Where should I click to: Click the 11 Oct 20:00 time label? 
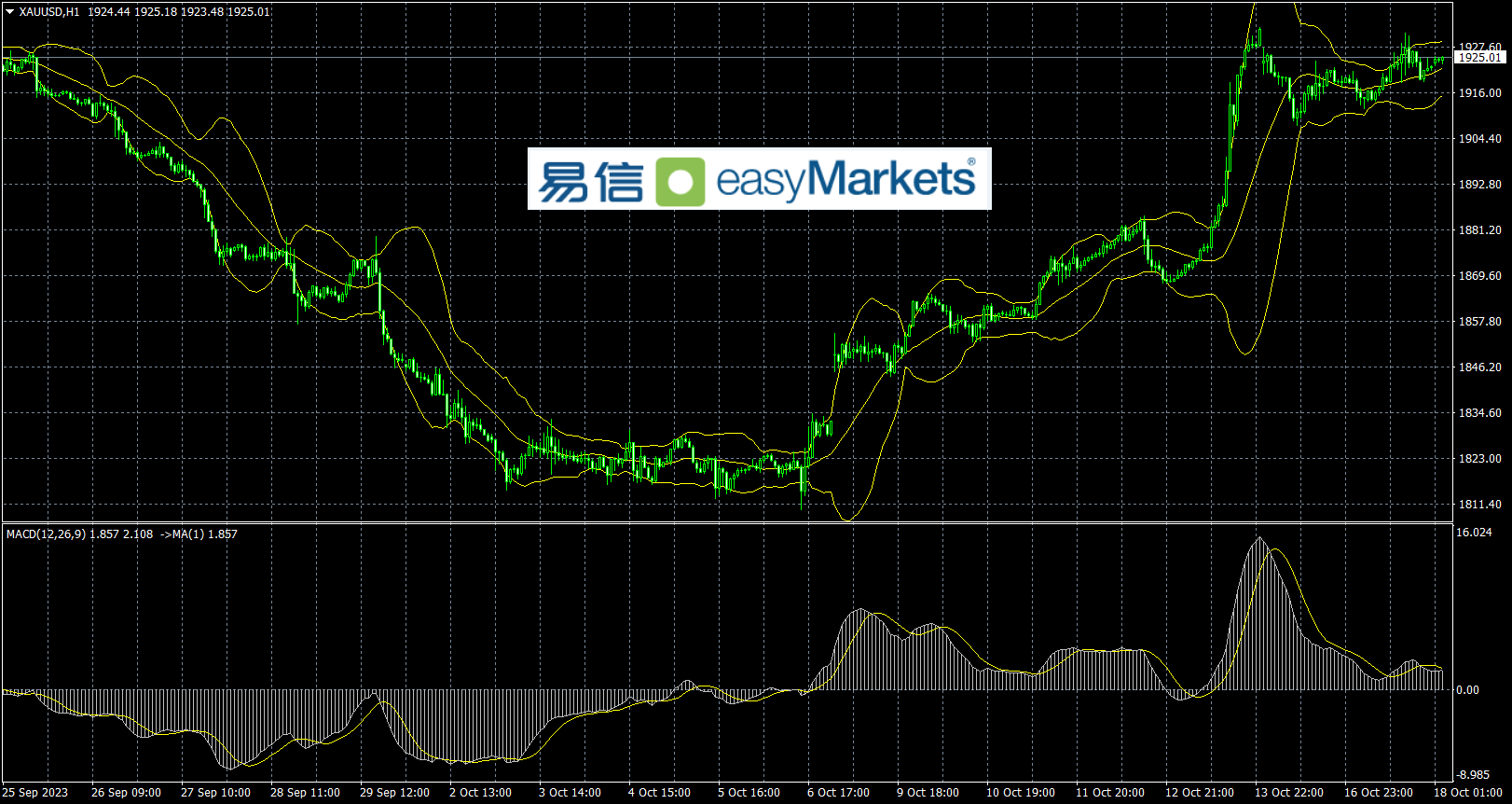(1110, 793)
